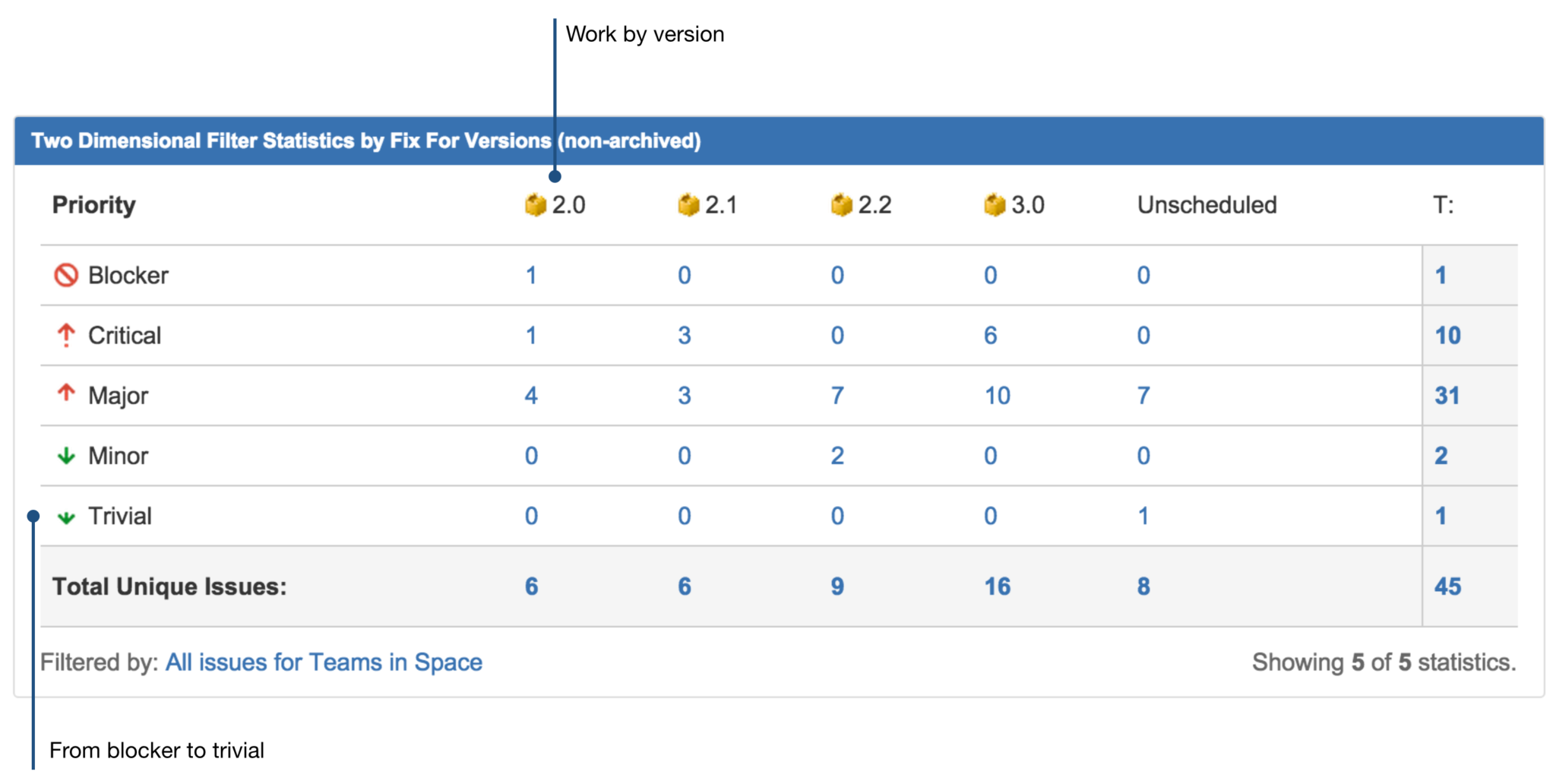Click the version 2.0 package icon

point(536,205)
